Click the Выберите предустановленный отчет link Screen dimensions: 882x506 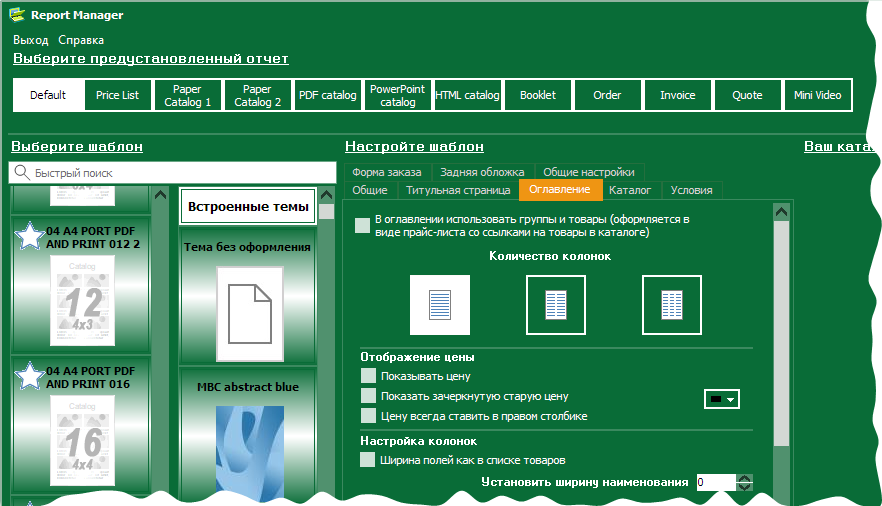coord(151,58)
